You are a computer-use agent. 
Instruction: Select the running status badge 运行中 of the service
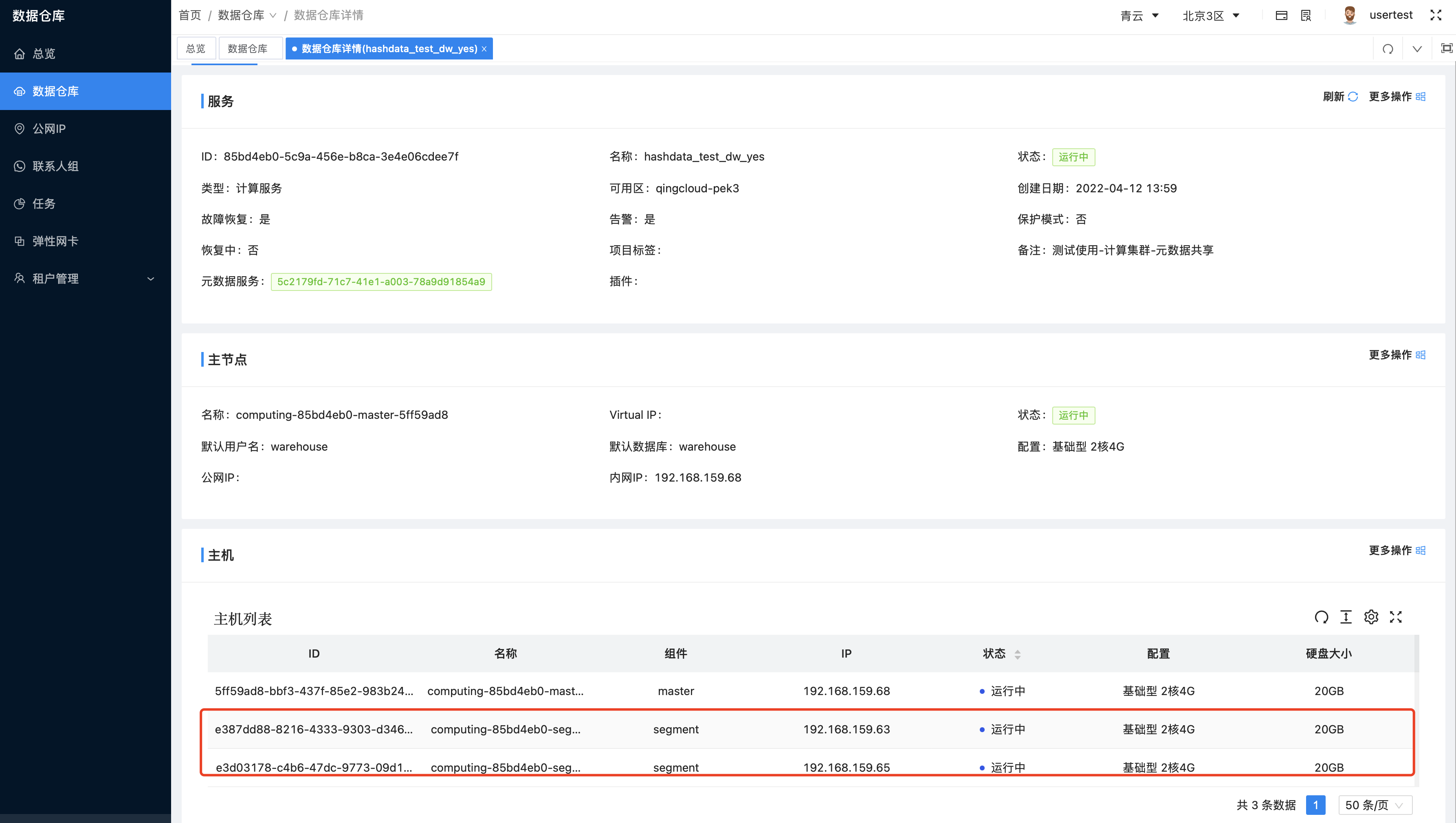pos(1073,156)
